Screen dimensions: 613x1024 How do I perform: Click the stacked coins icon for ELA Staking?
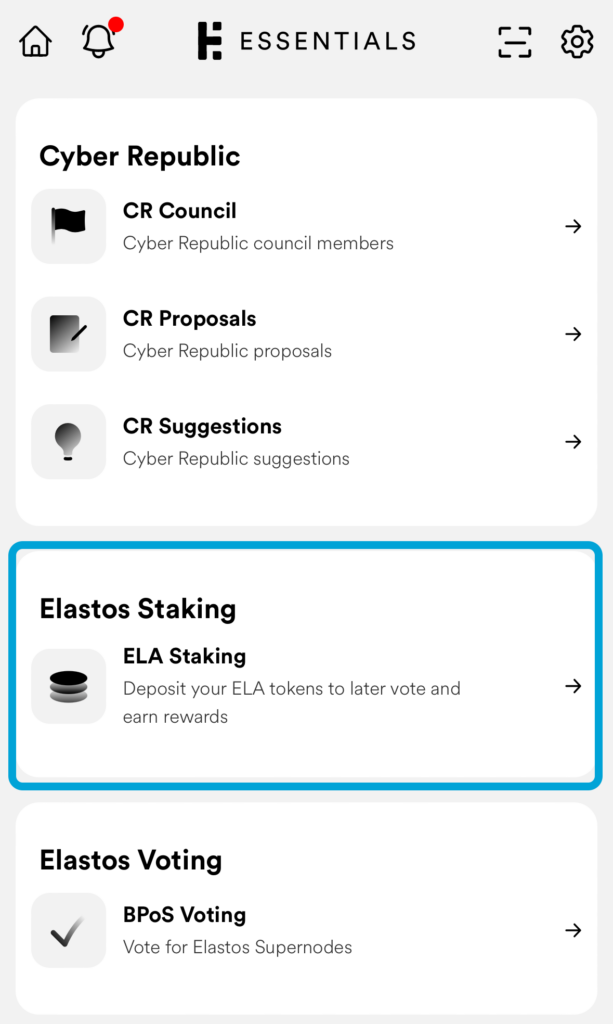pos(68,686)
